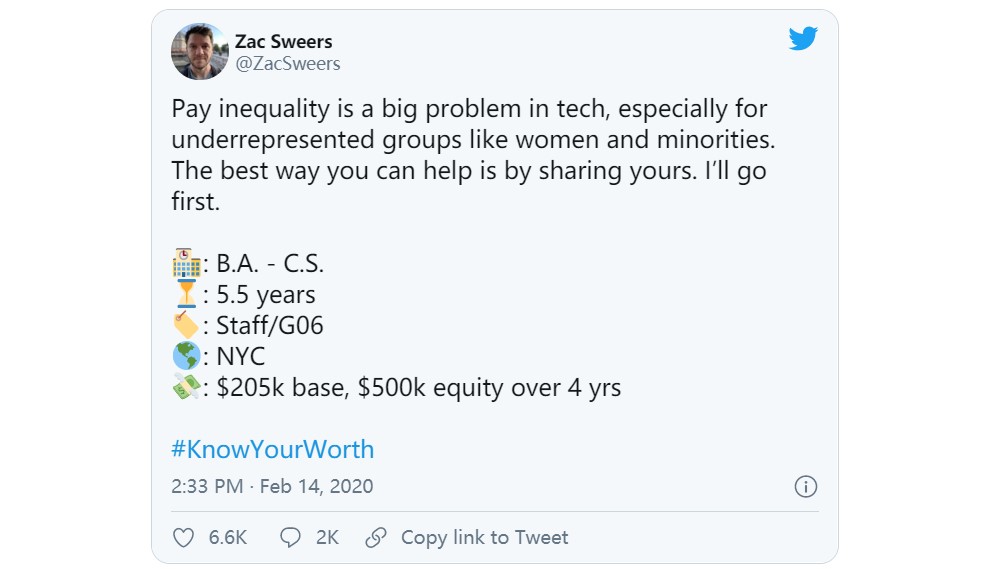Screen dimensions: 989x569
Task: Click the hourglass emoji
Action: 186,295
